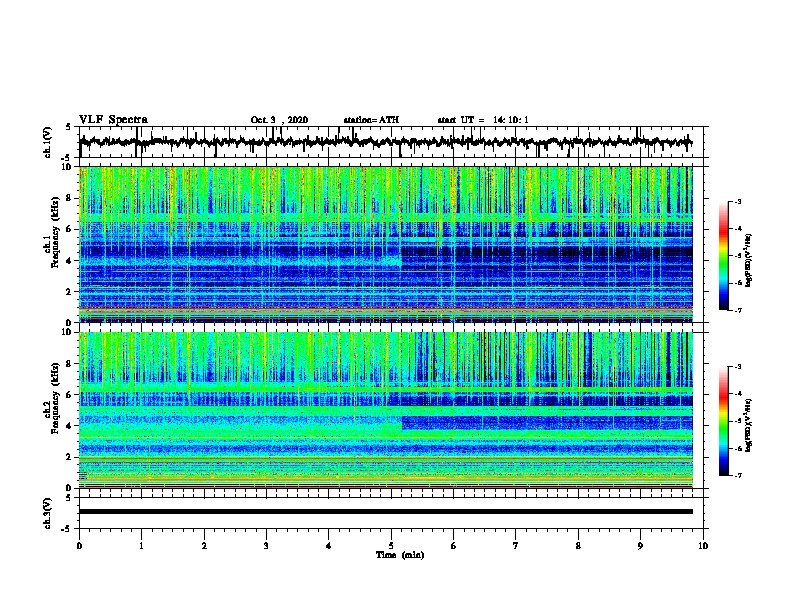Click the ch.2 "Frequency (kHz)" axis label
The width and height of the screenshot is (792, 612).
(54, 398)
